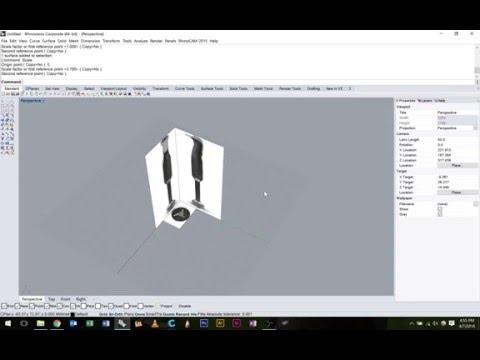
Task: Toggle Gumball in status bar
Action: (169, 314)
